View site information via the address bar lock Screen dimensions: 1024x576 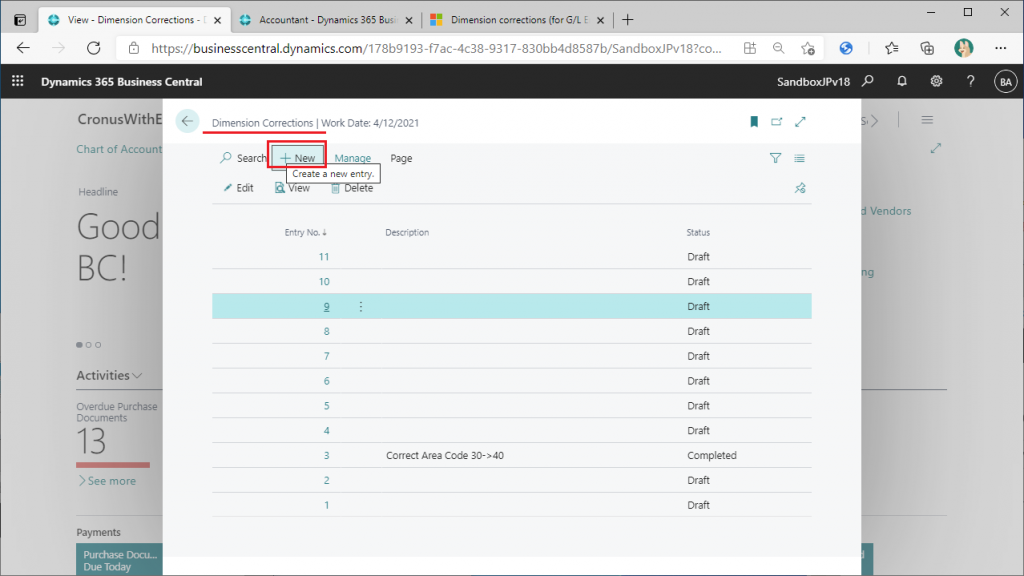(x=134, y=48)
